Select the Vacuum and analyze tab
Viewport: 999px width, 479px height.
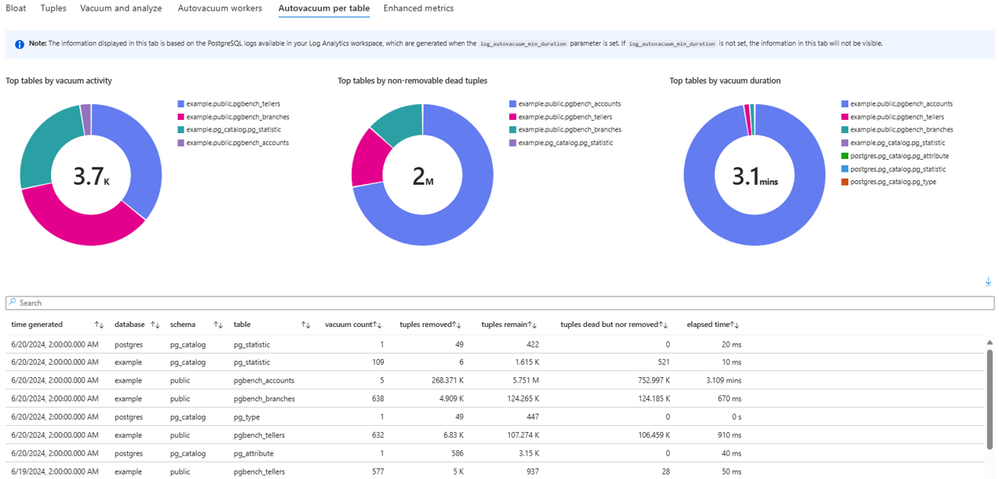[121, 8]
